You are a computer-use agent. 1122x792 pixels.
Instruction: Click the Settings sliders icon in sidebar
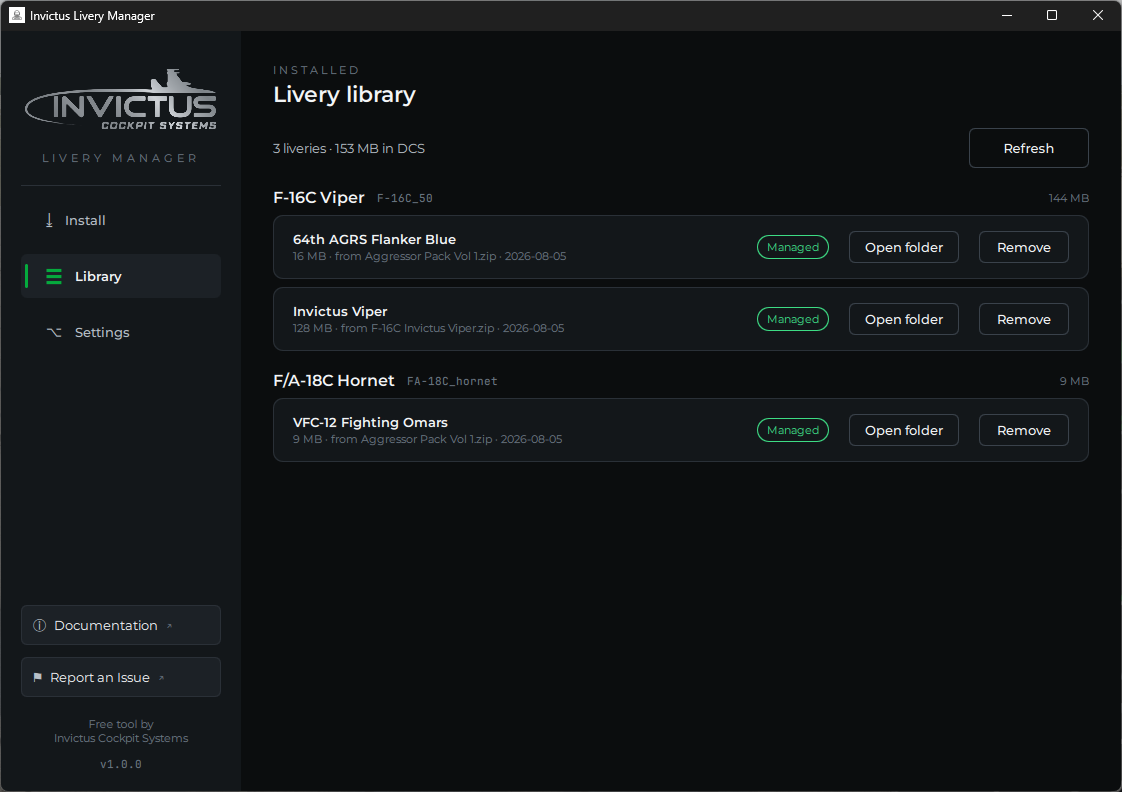54,332
